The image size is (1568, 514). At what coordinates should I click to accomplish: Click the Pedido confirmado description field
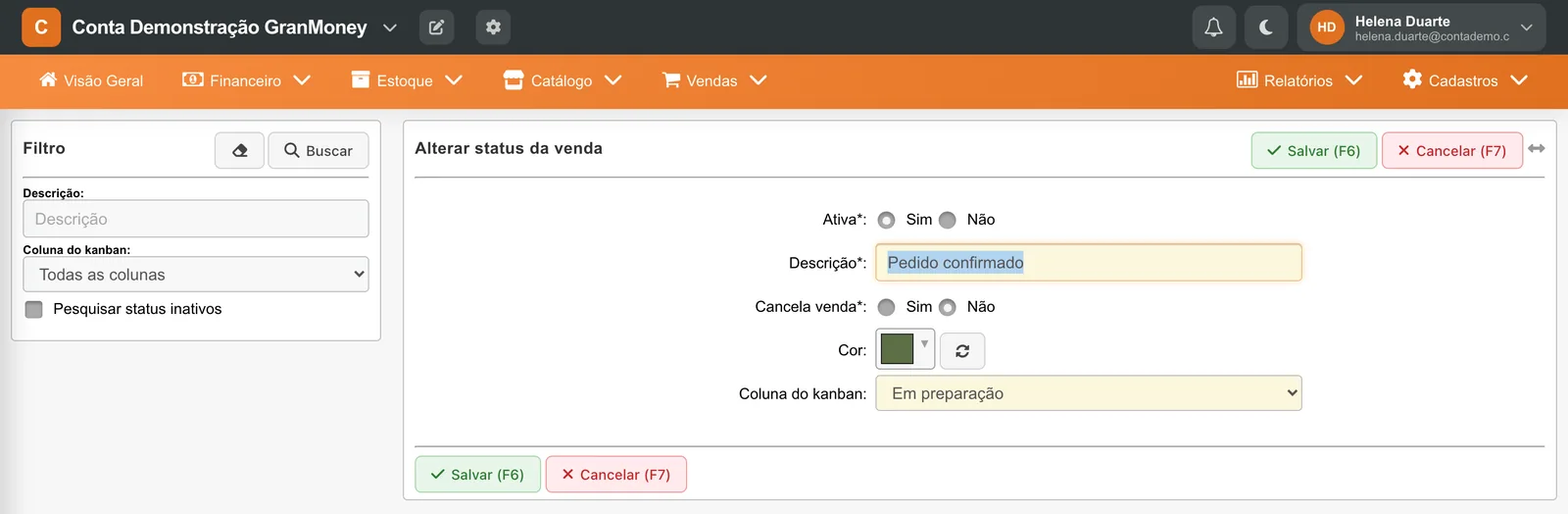point(1089,262)
